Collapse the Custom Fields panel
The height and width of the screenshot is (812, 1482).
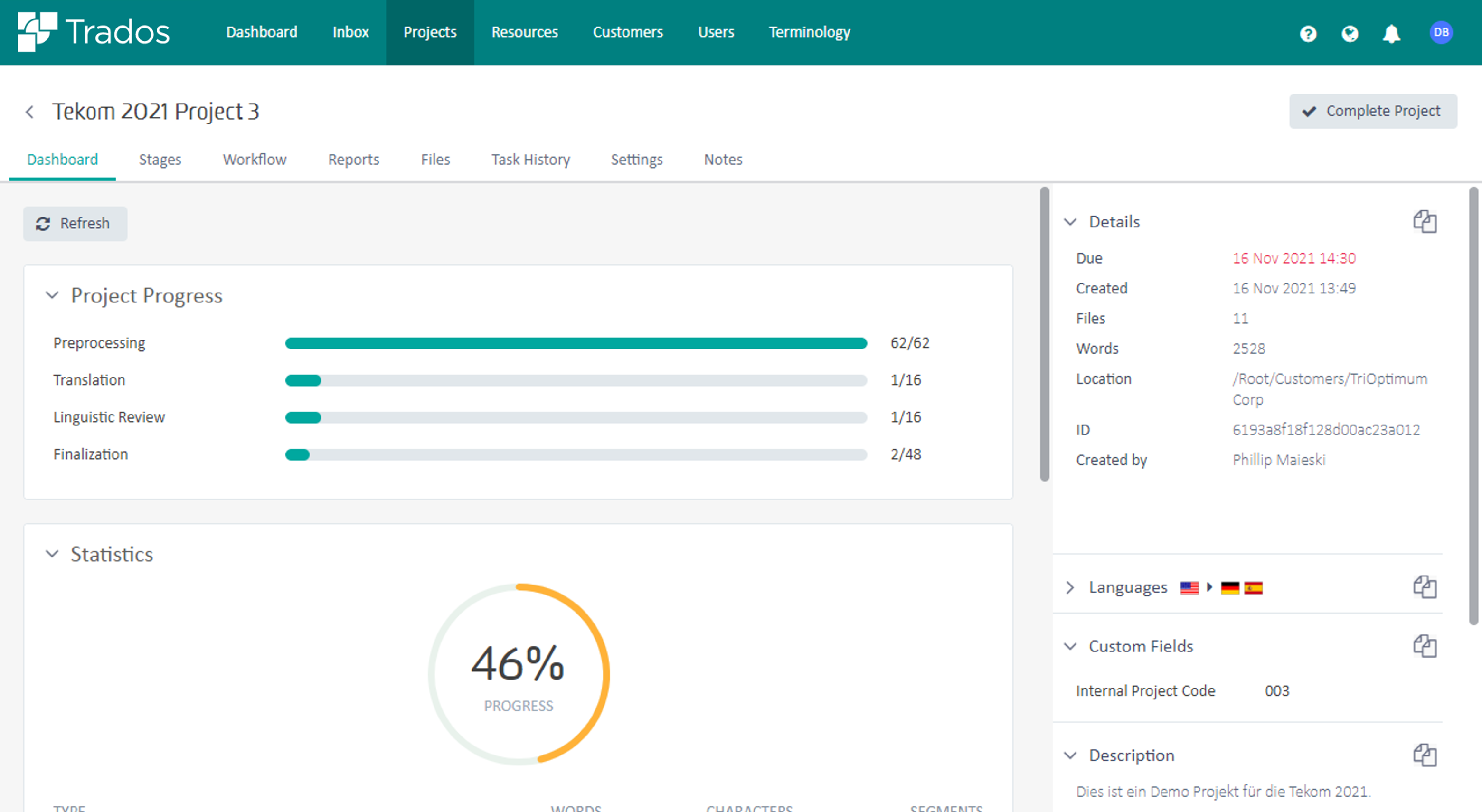click(x=1070, y=646)
